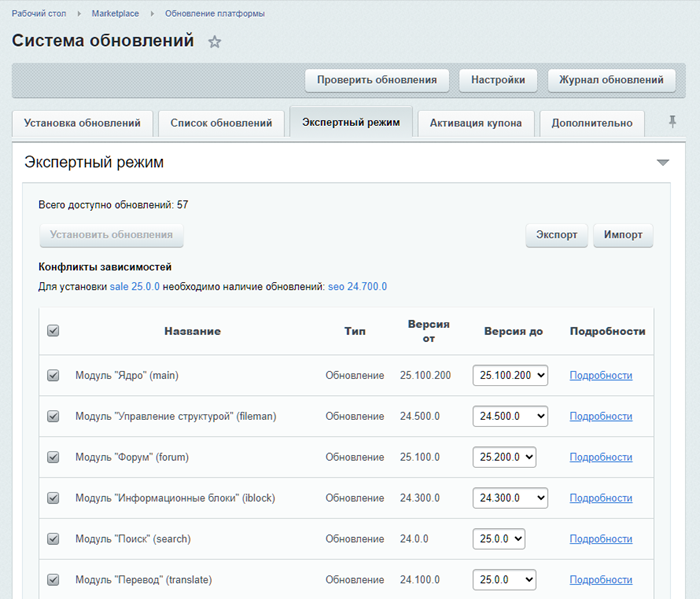Click the Подробности column header
Image resolution: width=700 pixels, height=599 pixels.
point(608,331)
